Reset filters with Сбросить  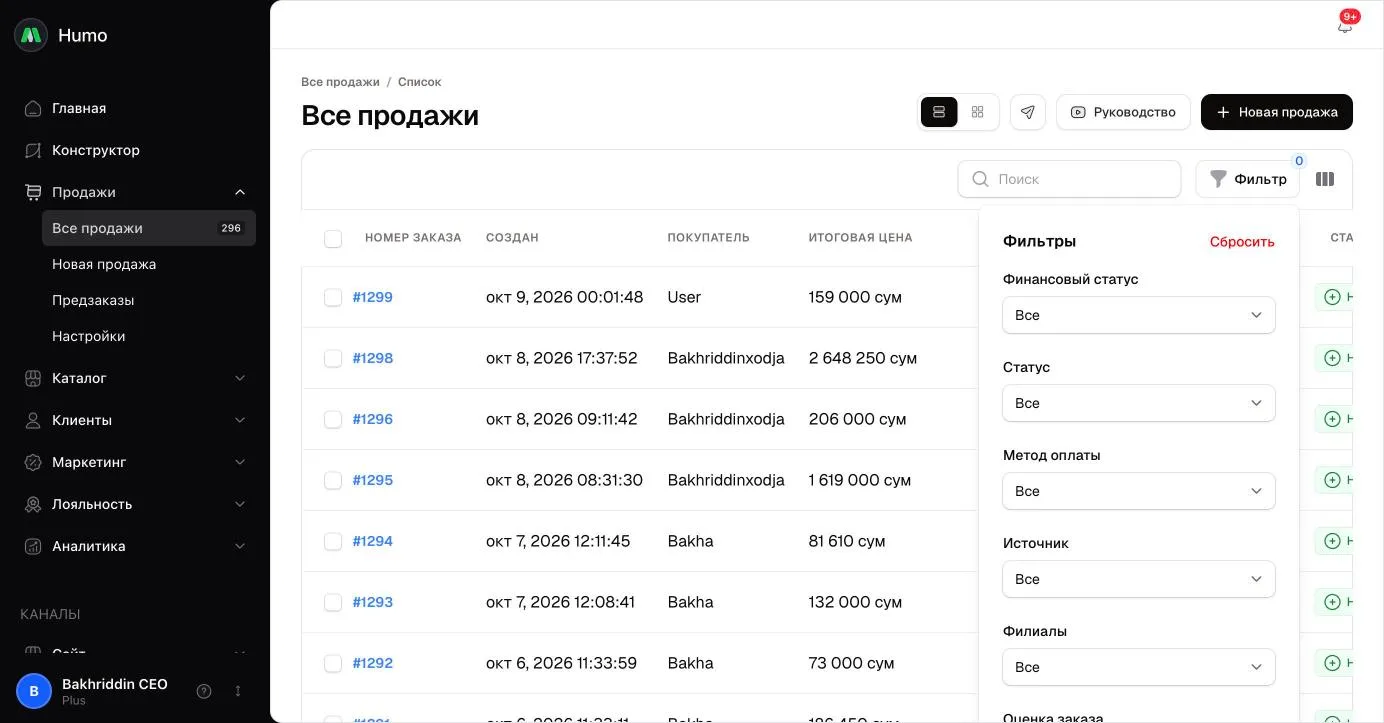click(x=1242, y=241)
